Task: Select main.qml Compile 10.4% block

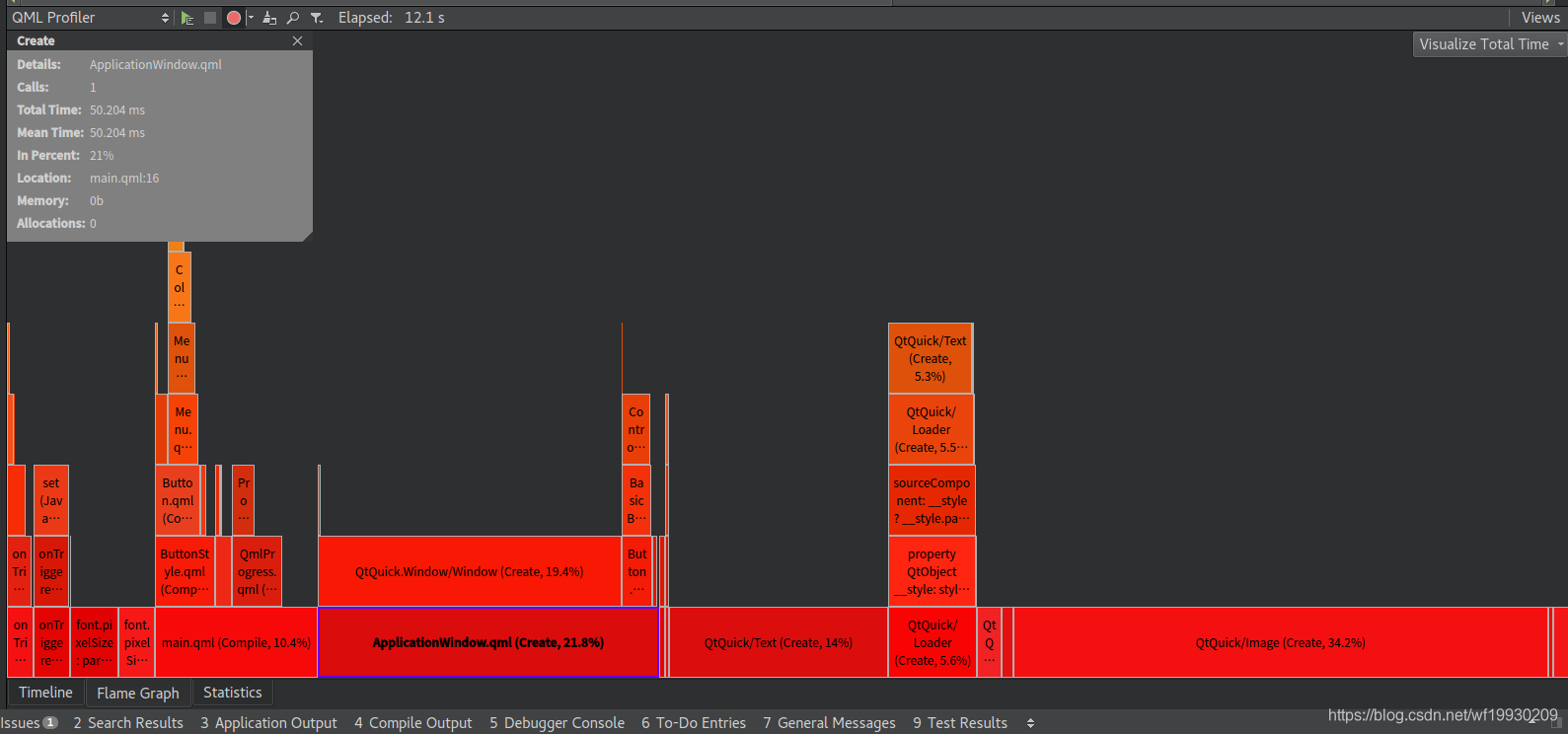Action: click(x=236, y=642)
